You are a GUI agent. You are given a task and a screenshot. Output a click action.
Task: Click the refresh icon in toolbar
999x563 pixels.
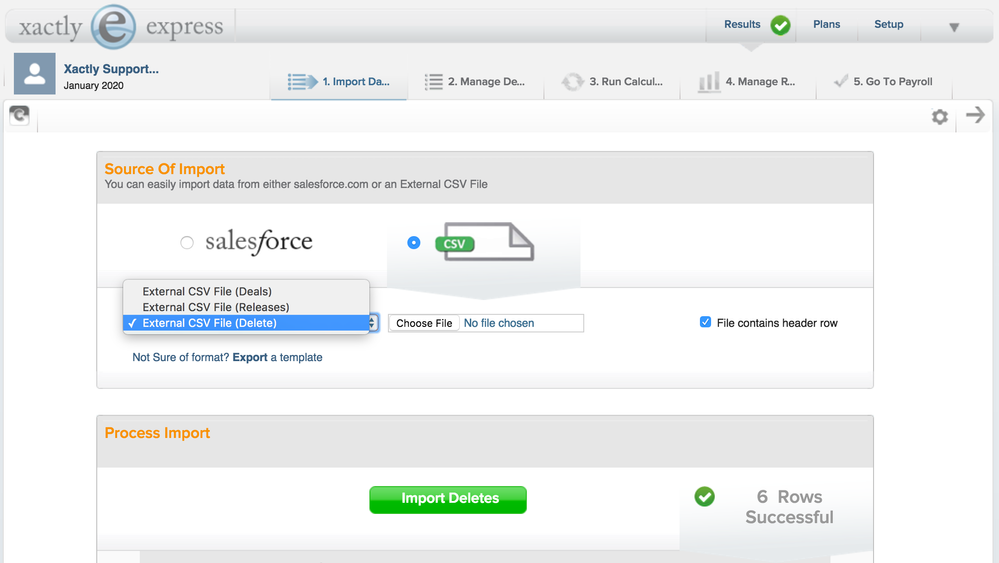[20, 115]
